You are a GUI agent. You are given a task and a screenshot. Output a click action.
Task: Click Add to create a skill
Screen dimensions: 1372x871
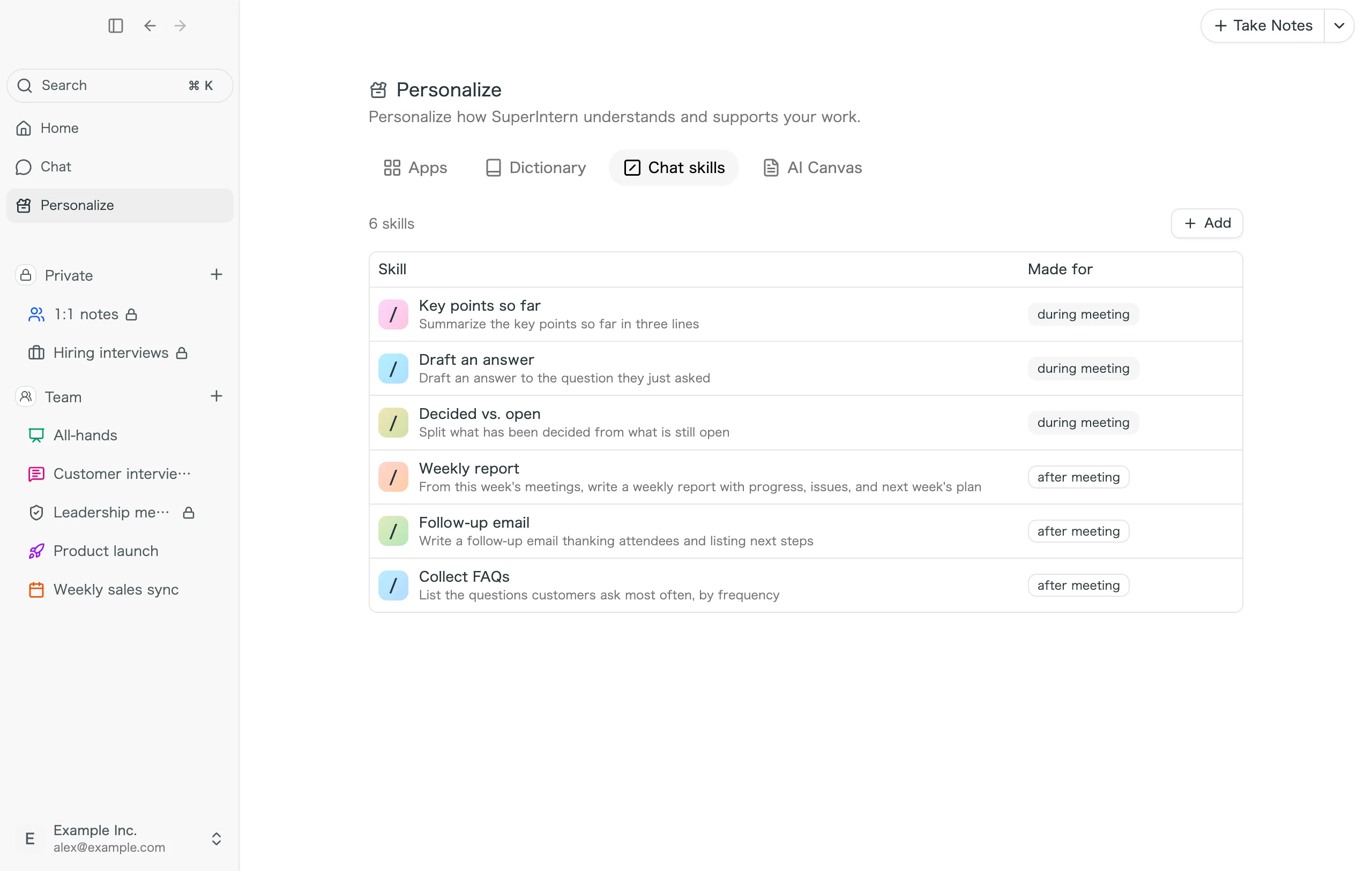point(1207,223)
